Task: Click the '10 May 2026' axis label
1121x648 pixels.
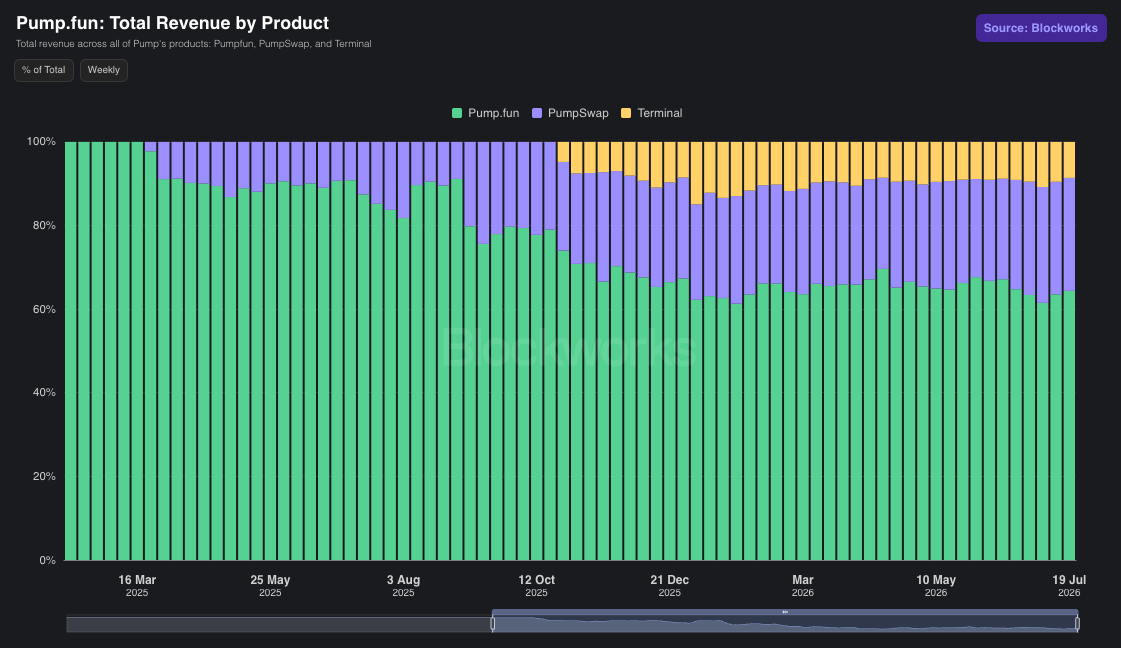Action: 936,586
